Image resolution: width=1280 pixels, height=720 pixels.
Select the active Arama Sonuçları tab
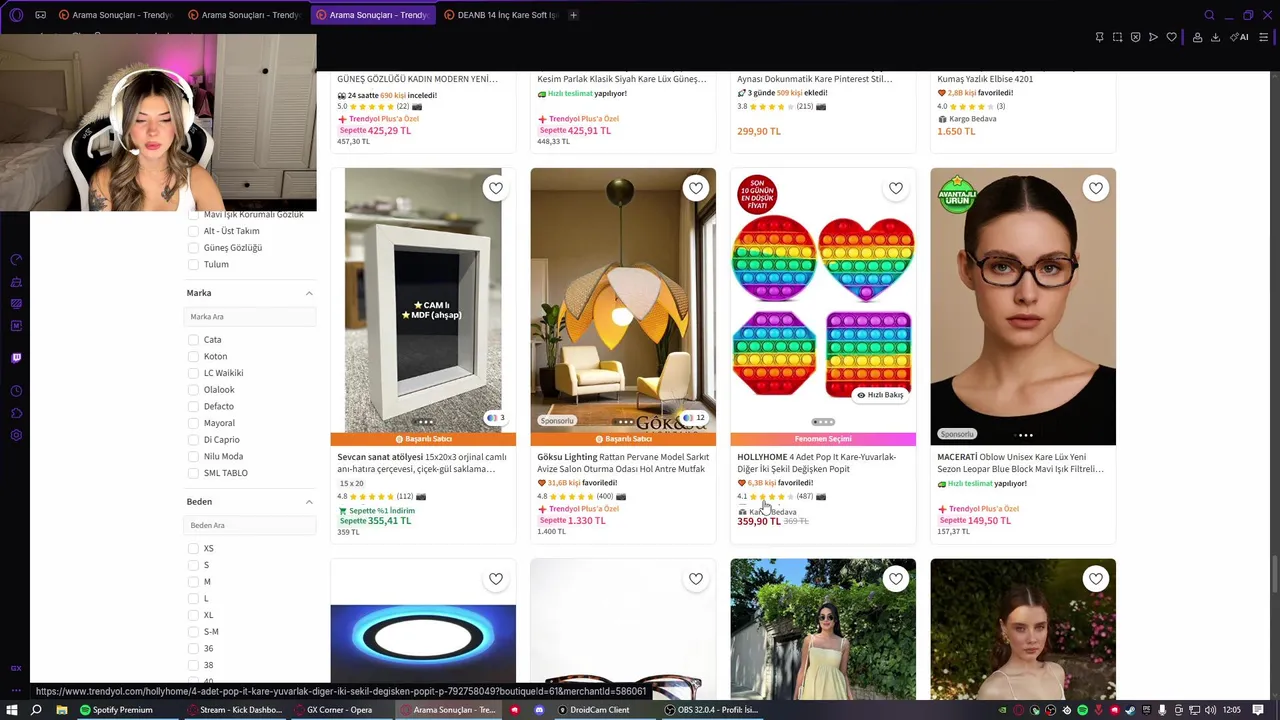coord(372,15)
